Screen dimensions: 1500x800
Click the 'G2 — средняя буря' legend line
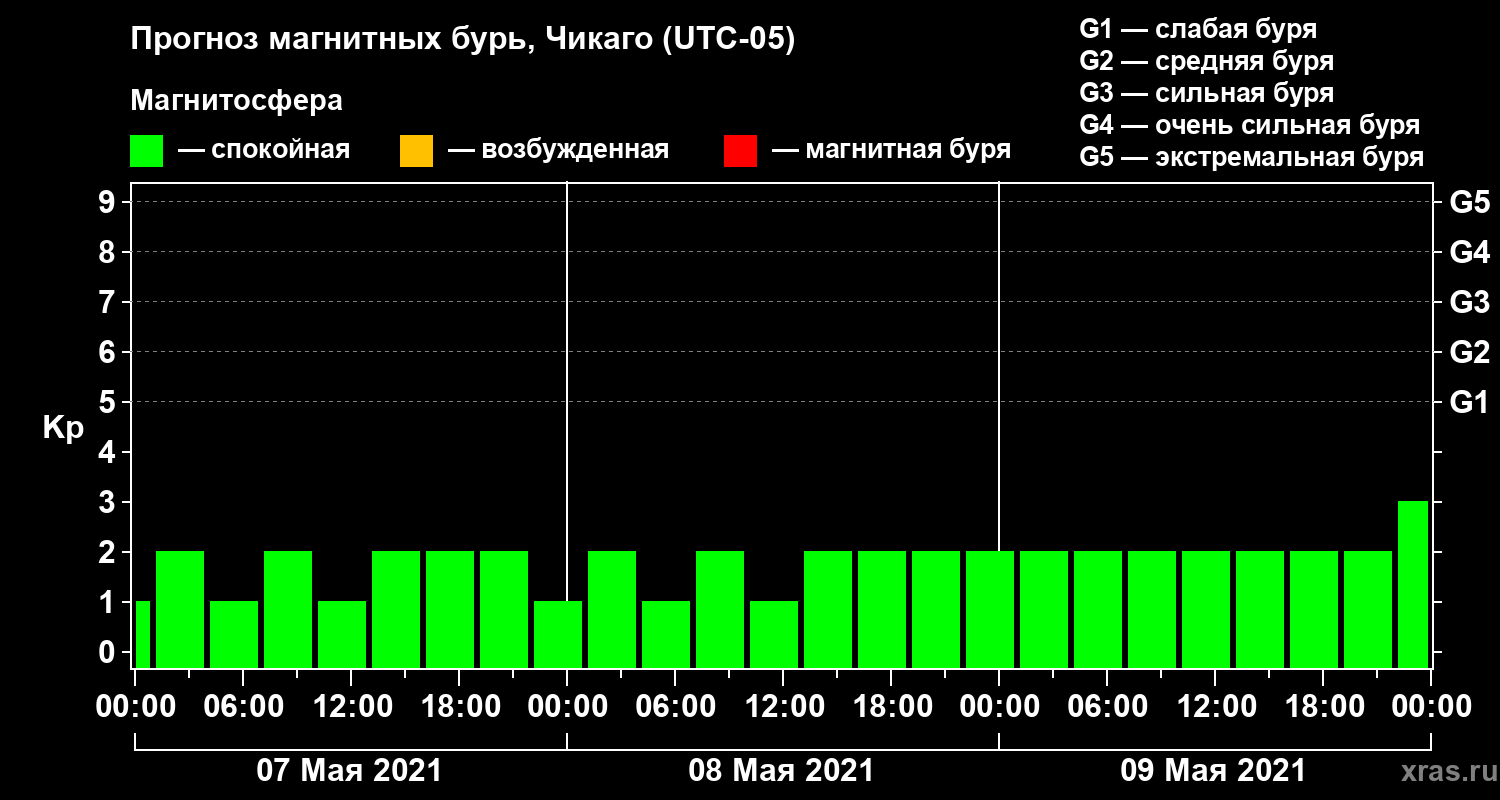click(x=1206, y=61)
